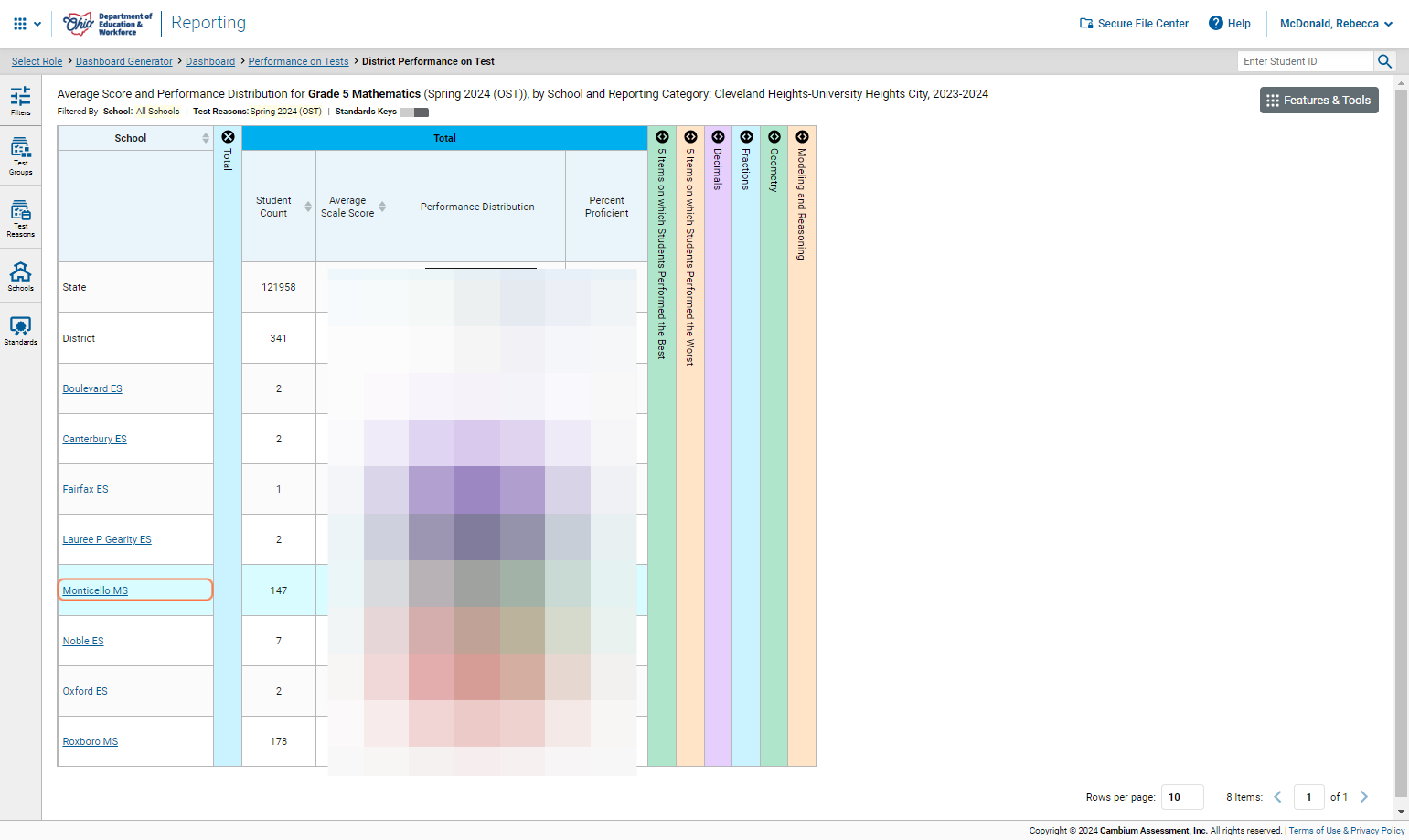1409x840 pixels.
Task: Click the vertical scrollbar down arrow
Action: pos(1401,812)
